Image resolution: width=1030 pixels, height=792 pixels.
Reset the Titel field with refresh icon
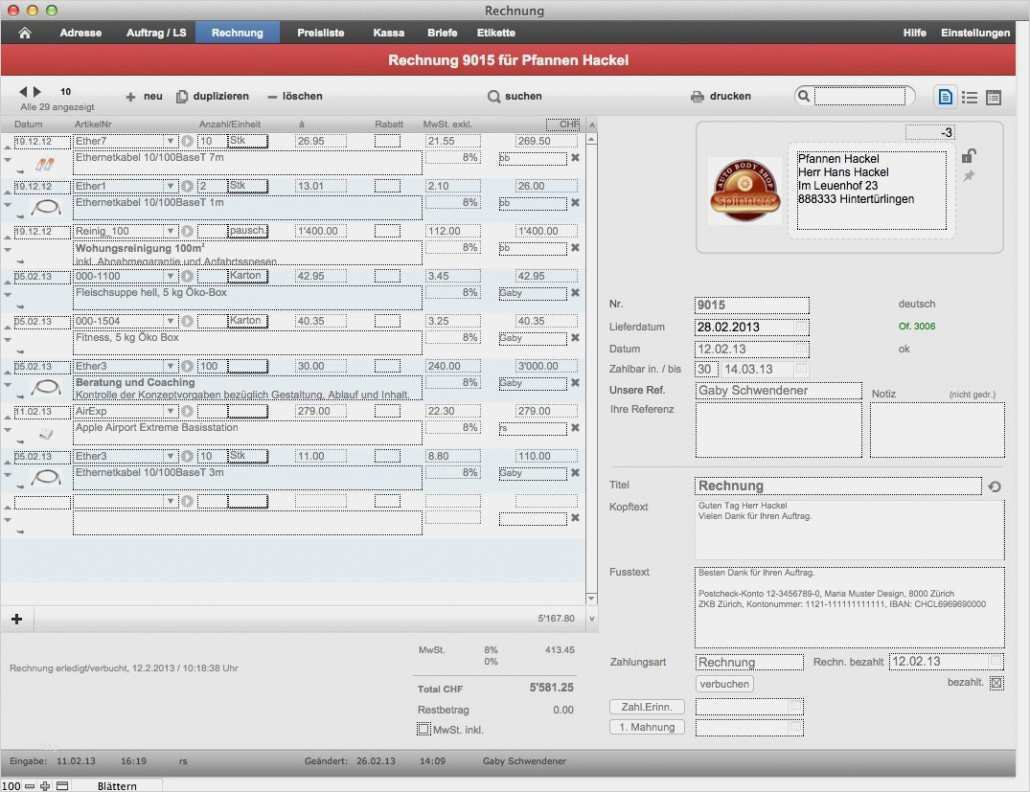[994, 486]
